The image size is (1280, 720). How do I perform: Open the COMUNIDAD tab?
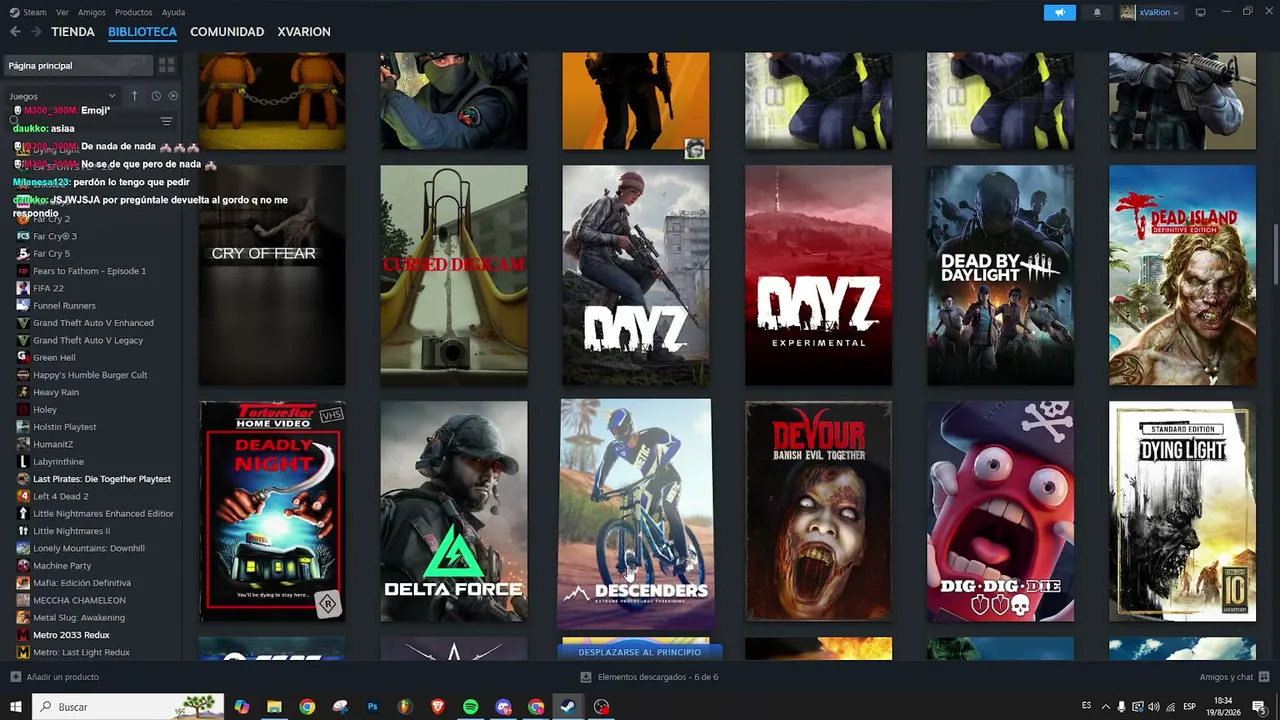pyautogui.click(x=227, y=32)
